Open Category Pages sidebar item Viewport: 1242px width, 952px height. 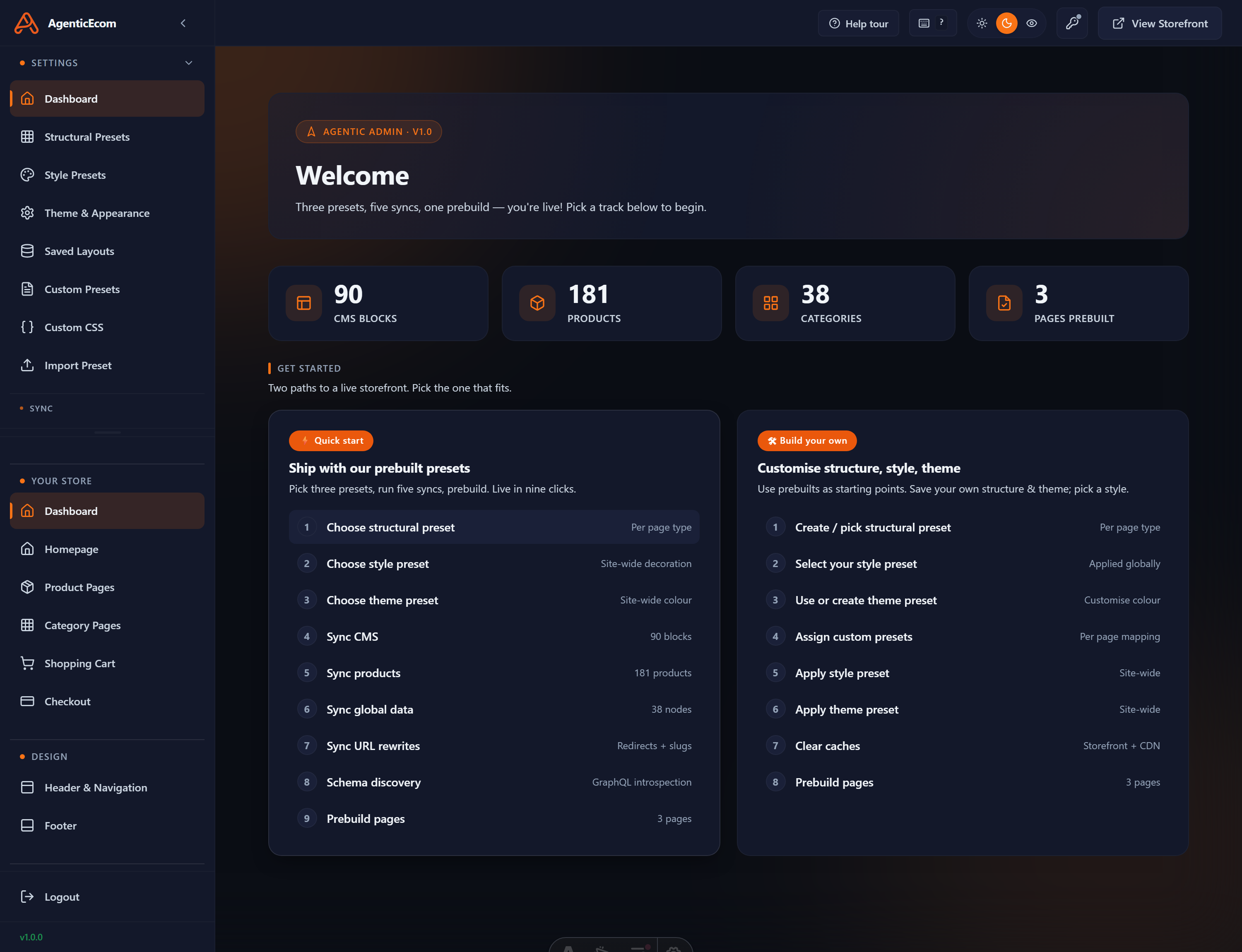pyautogui.click(x=107, y=625)
